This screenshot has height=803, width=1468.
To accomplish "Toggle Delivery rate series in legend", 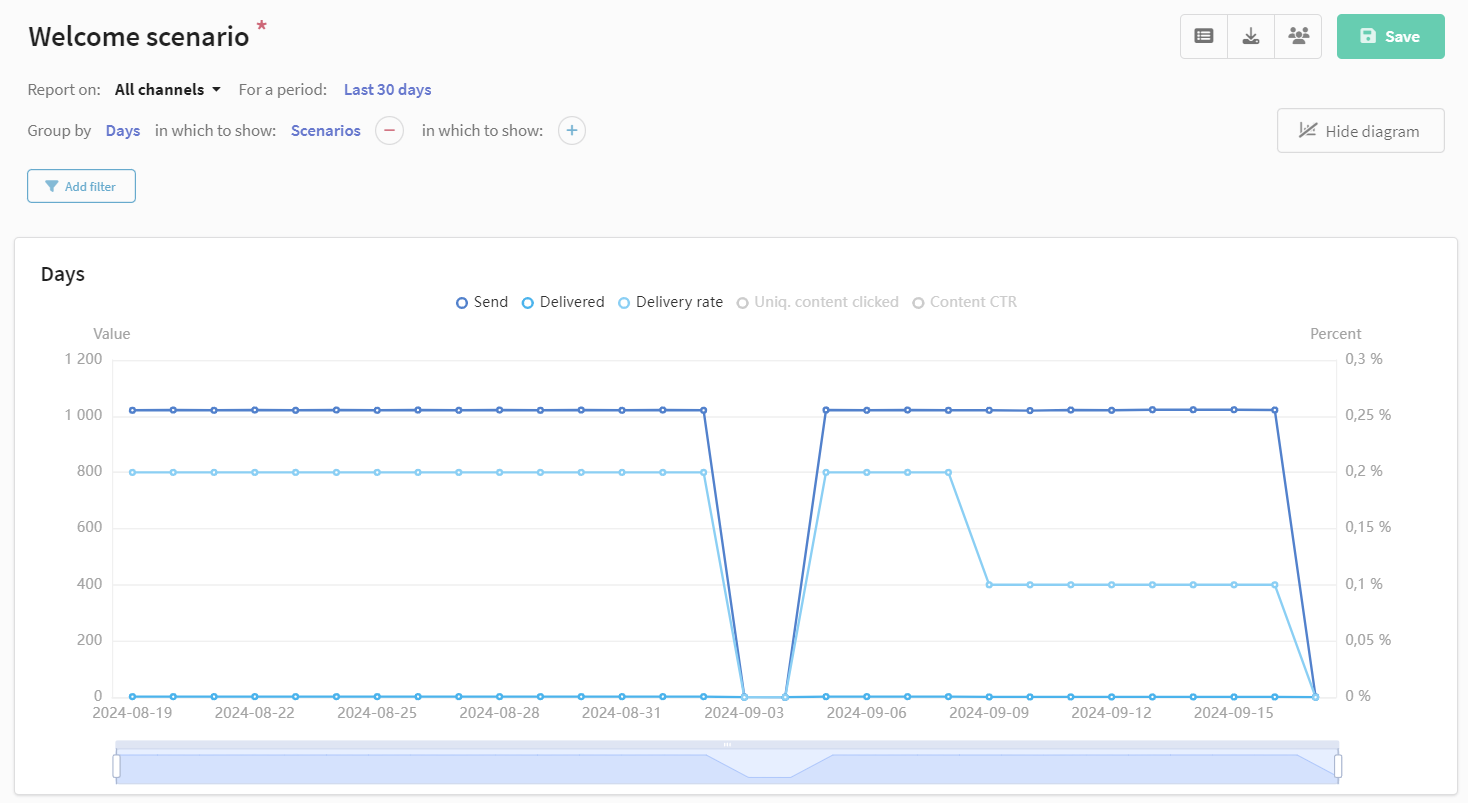I will pyautogui.click(x=671, y=302).
